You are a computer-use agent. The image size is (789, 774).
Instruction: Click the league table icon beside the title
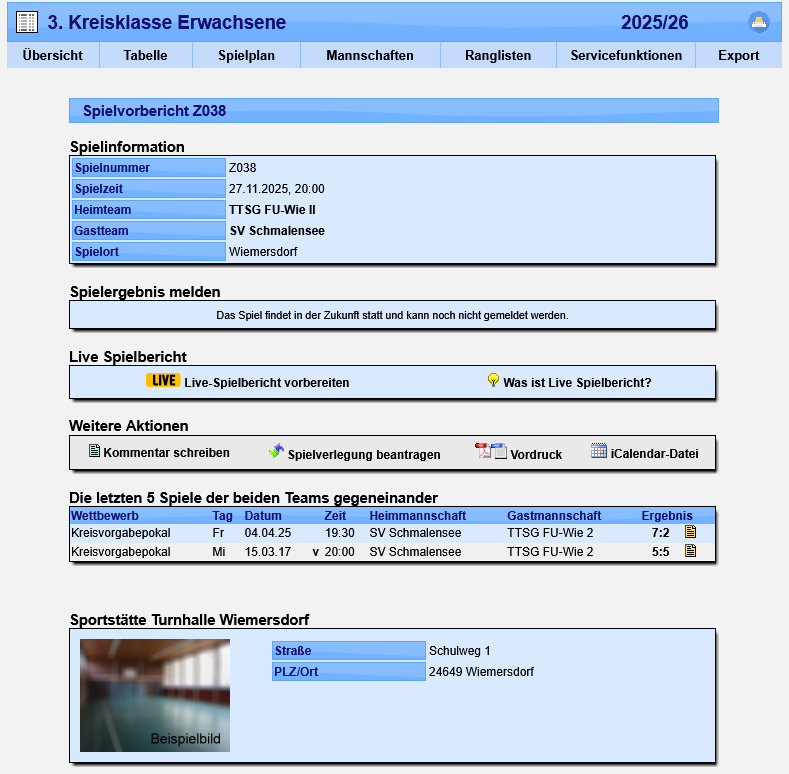pyautogui.click(x=27, y=23)
